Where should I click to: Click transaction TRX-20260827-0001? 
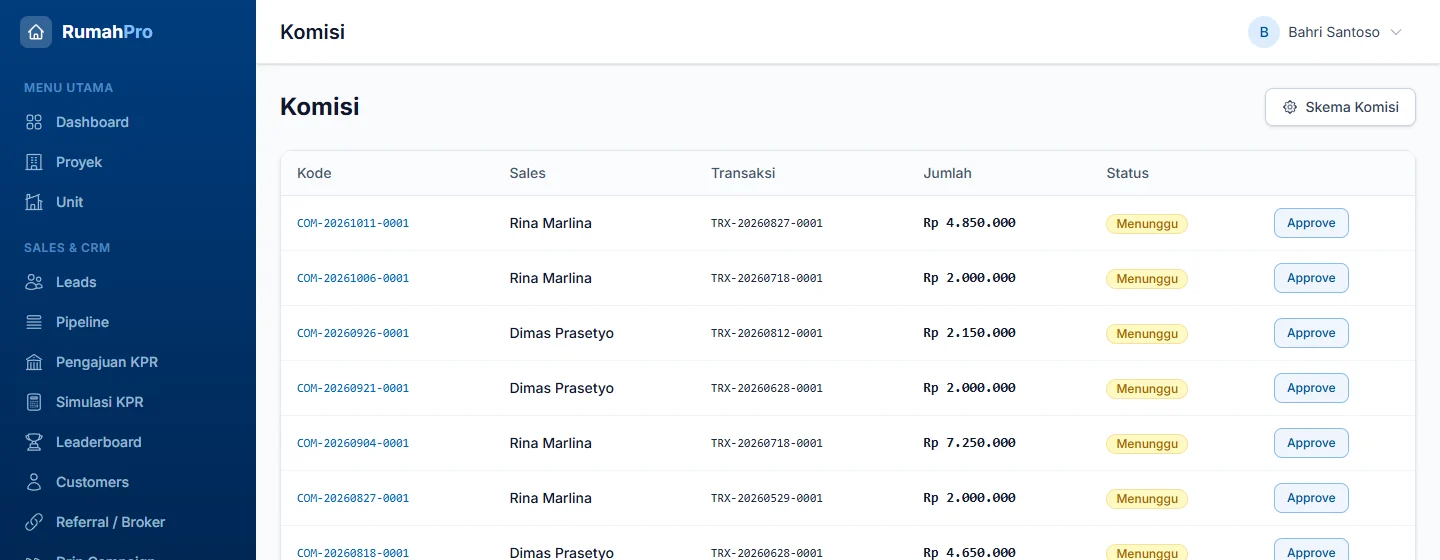(767, 223)
